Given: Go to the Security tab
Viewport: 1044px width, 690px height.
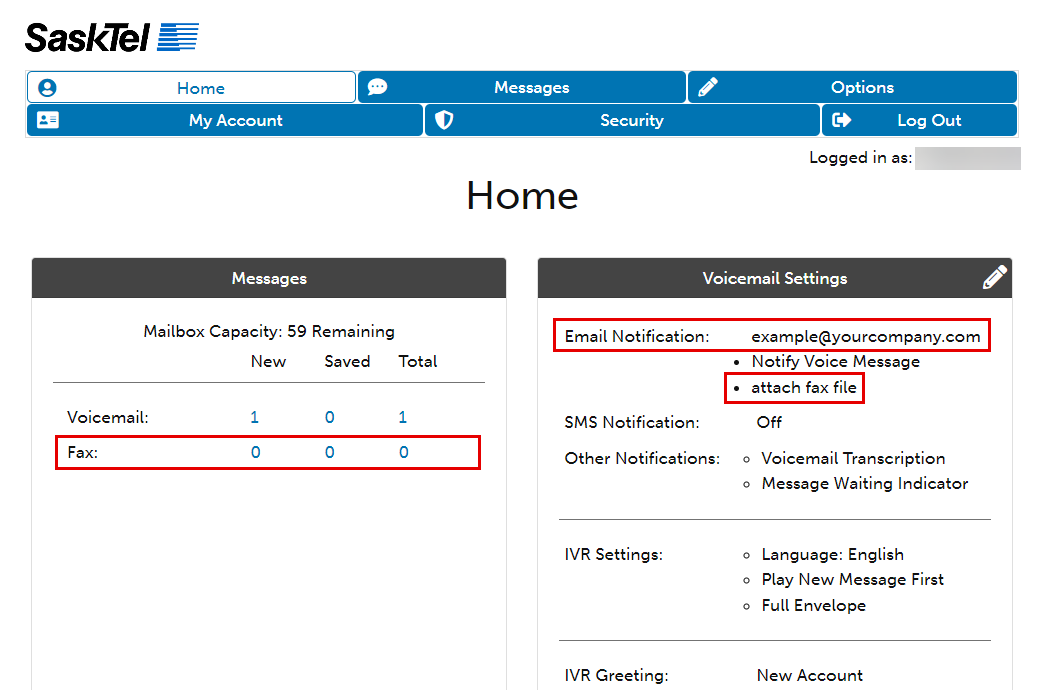Looking at the screenshot, I should click(632, 120).
